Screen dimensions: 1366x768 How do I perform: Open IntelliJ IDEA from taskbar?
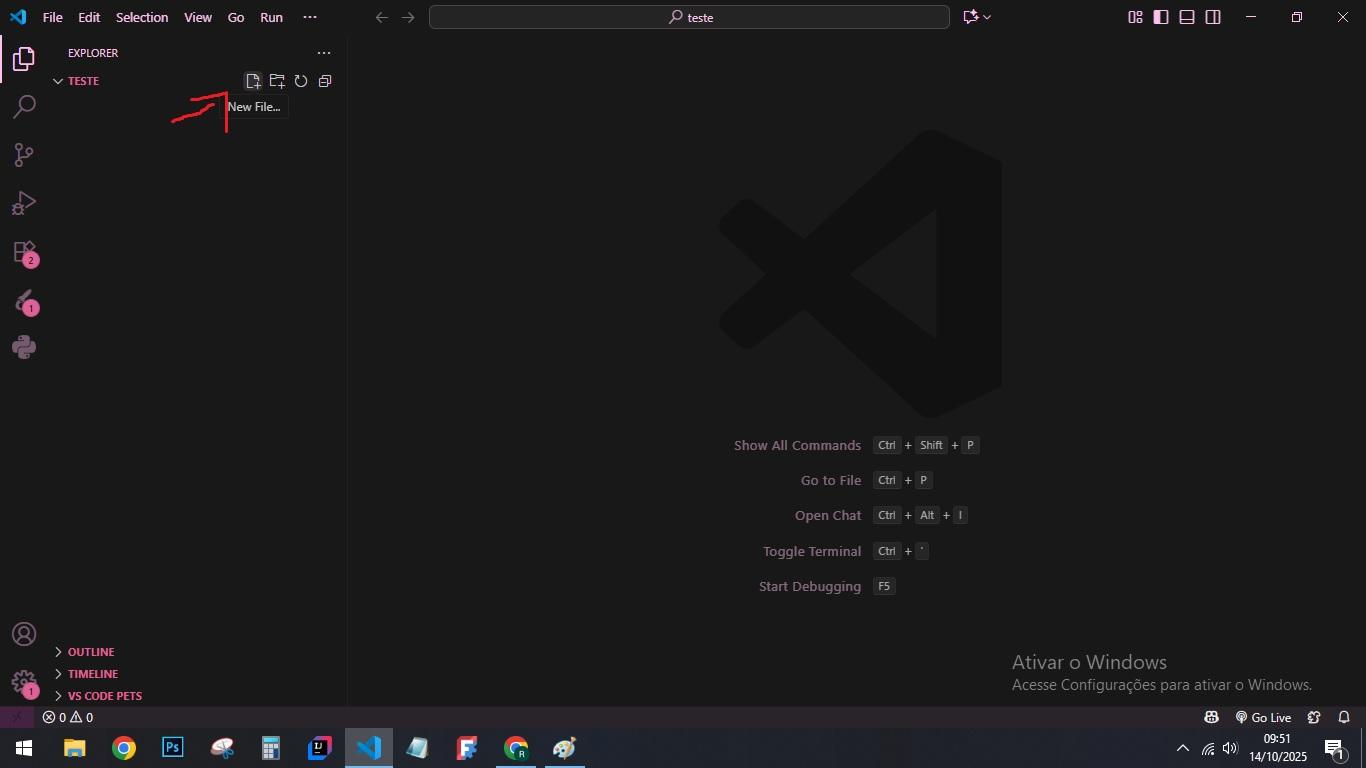click(x=320, y=748)
